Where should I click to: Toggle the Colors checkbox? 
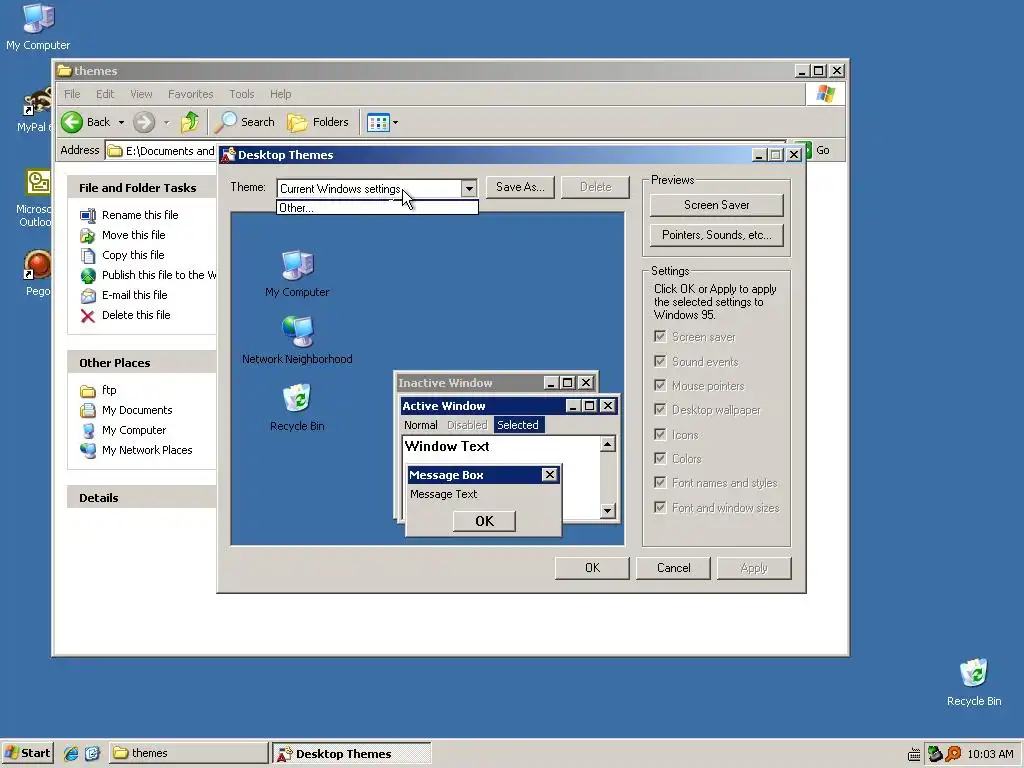[x=660, y=458]
